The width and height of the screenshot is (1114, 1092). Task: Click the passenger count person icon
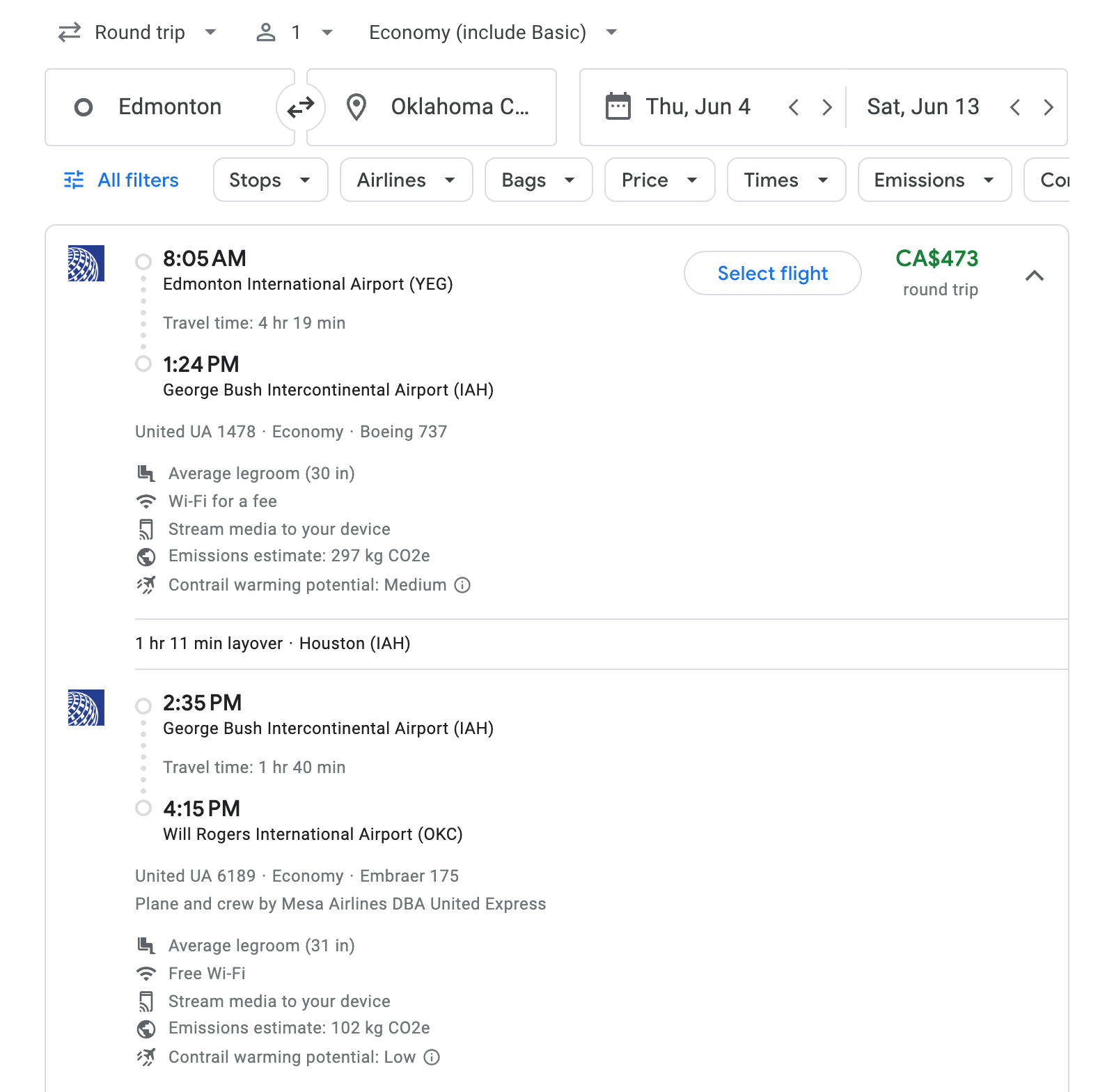[266, 33]
